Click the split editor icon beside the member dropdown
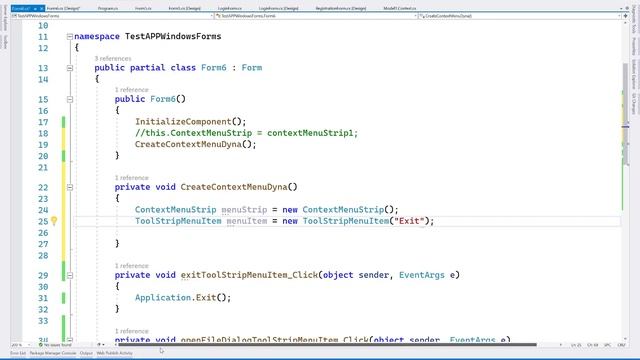This screenshot has height=360, width=640. pyautogui.click(x=625, y=16)
